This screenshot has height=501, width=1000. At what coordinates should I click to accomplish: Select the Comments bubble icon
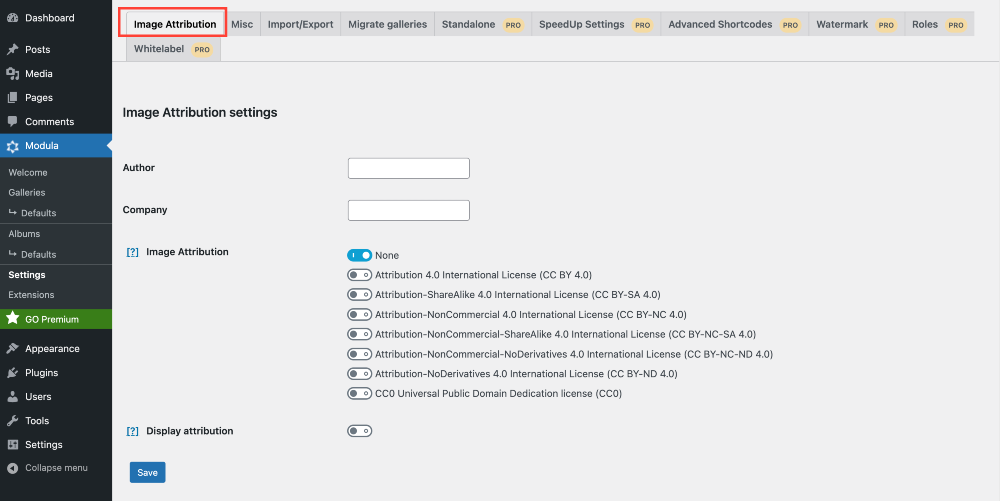pos(12,122)
